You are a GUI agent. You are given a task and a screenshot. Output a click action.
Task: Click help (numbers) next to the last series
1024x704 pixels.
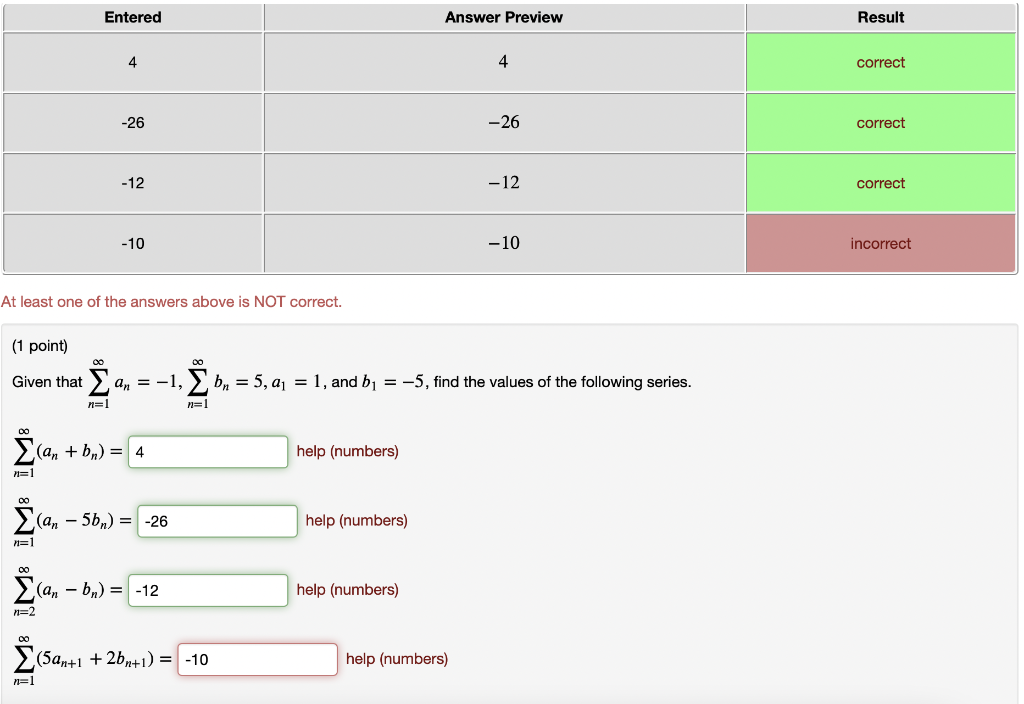tap(396, 659)
